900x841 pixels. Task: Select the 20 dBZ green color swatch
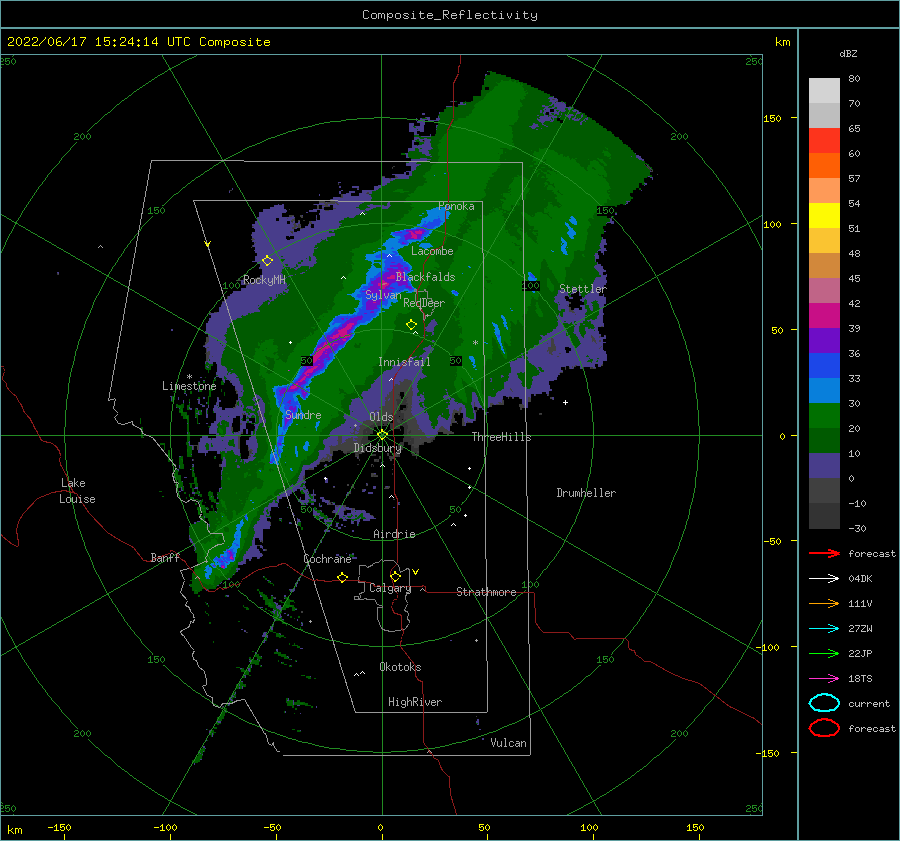coord(824,440)
